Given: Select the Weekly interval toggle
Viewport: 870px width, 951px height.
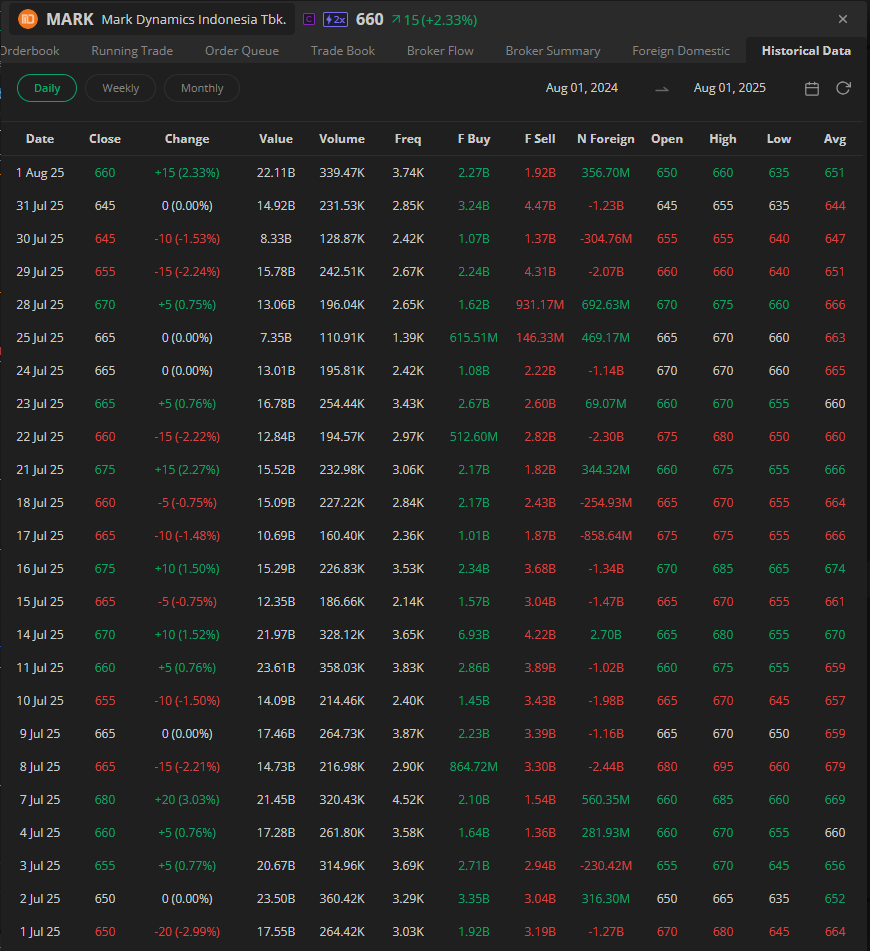Looking at the screenshot, I should coord(120,88).
